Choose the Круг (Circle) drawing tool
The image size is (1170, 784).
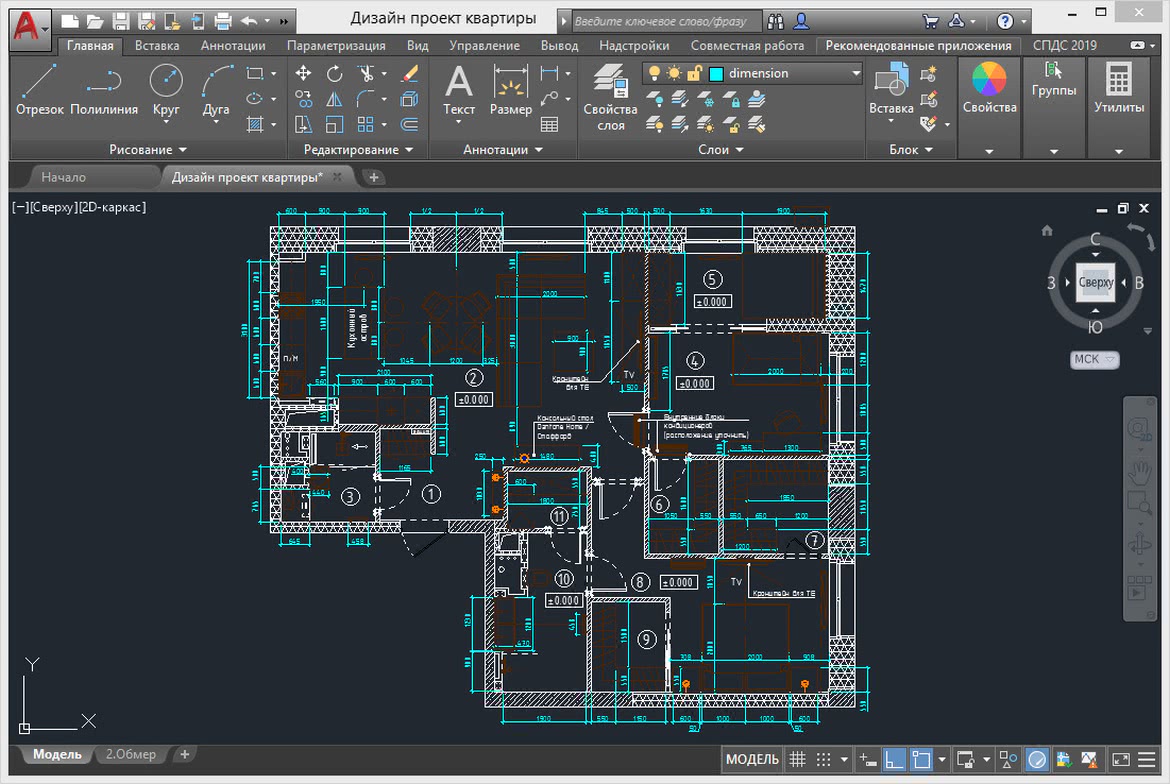pos(166,89)
